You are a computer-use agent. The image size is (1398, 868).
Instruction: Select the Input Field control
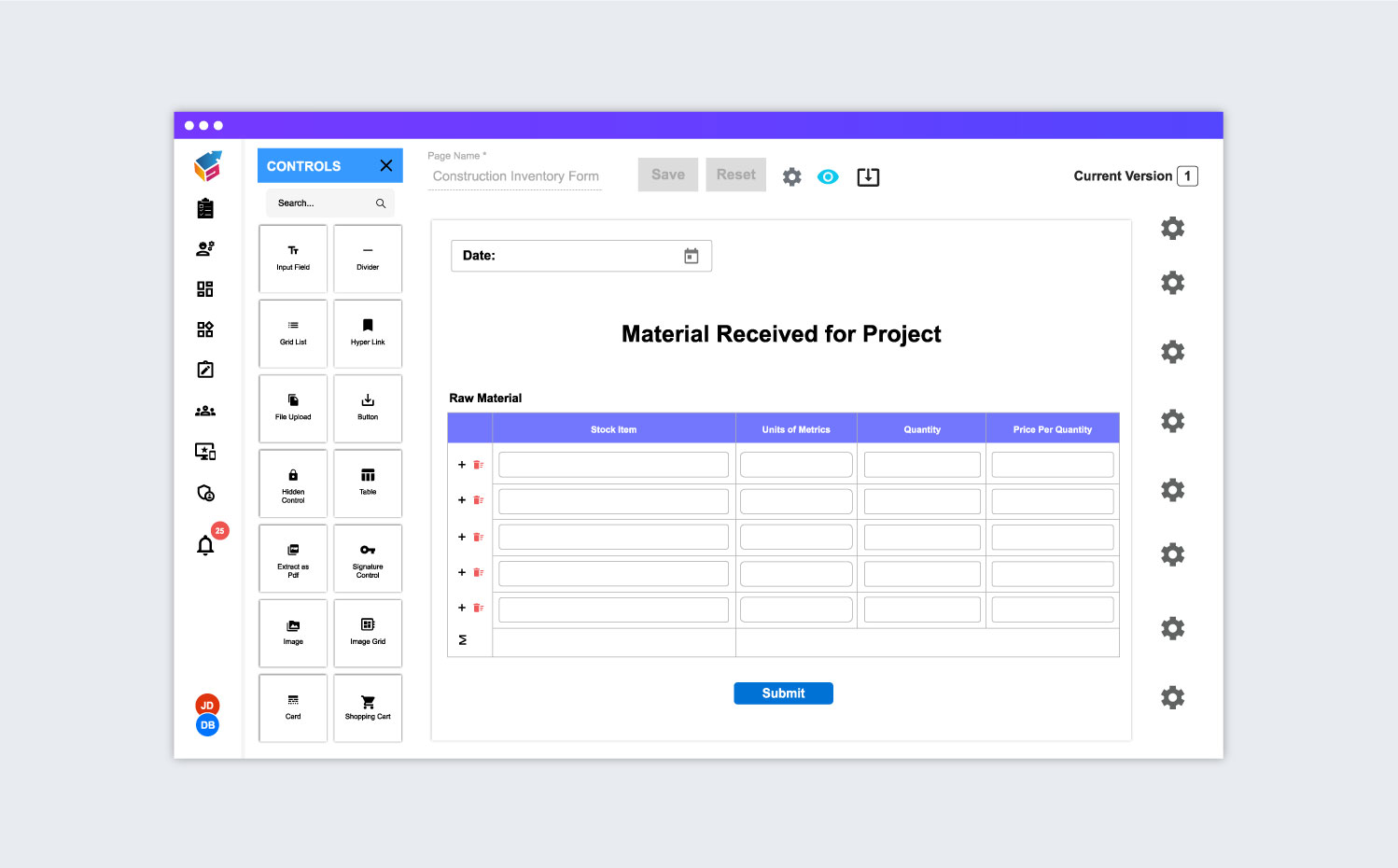pyautogui.click(x=292, y=259)
